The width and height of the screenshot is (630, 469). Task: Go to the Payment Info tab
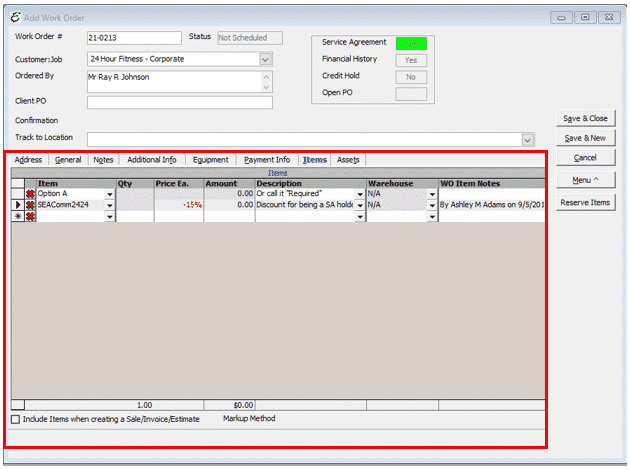click(267, 160)
